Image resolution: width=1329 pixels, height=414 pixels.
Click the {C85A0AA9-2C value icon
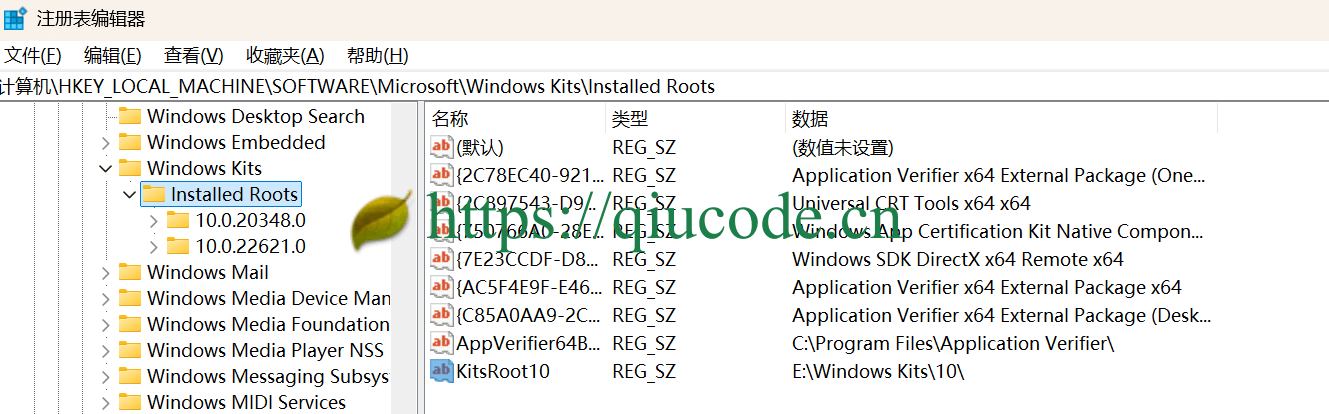[441, 315]
